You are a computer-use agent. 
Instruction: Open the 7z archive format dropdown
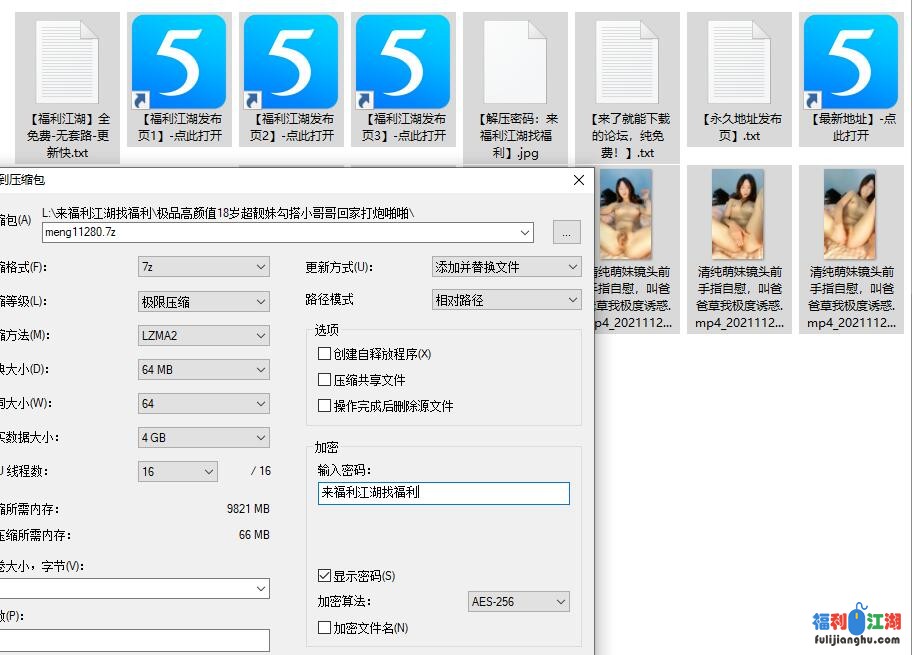pos(204,267)
